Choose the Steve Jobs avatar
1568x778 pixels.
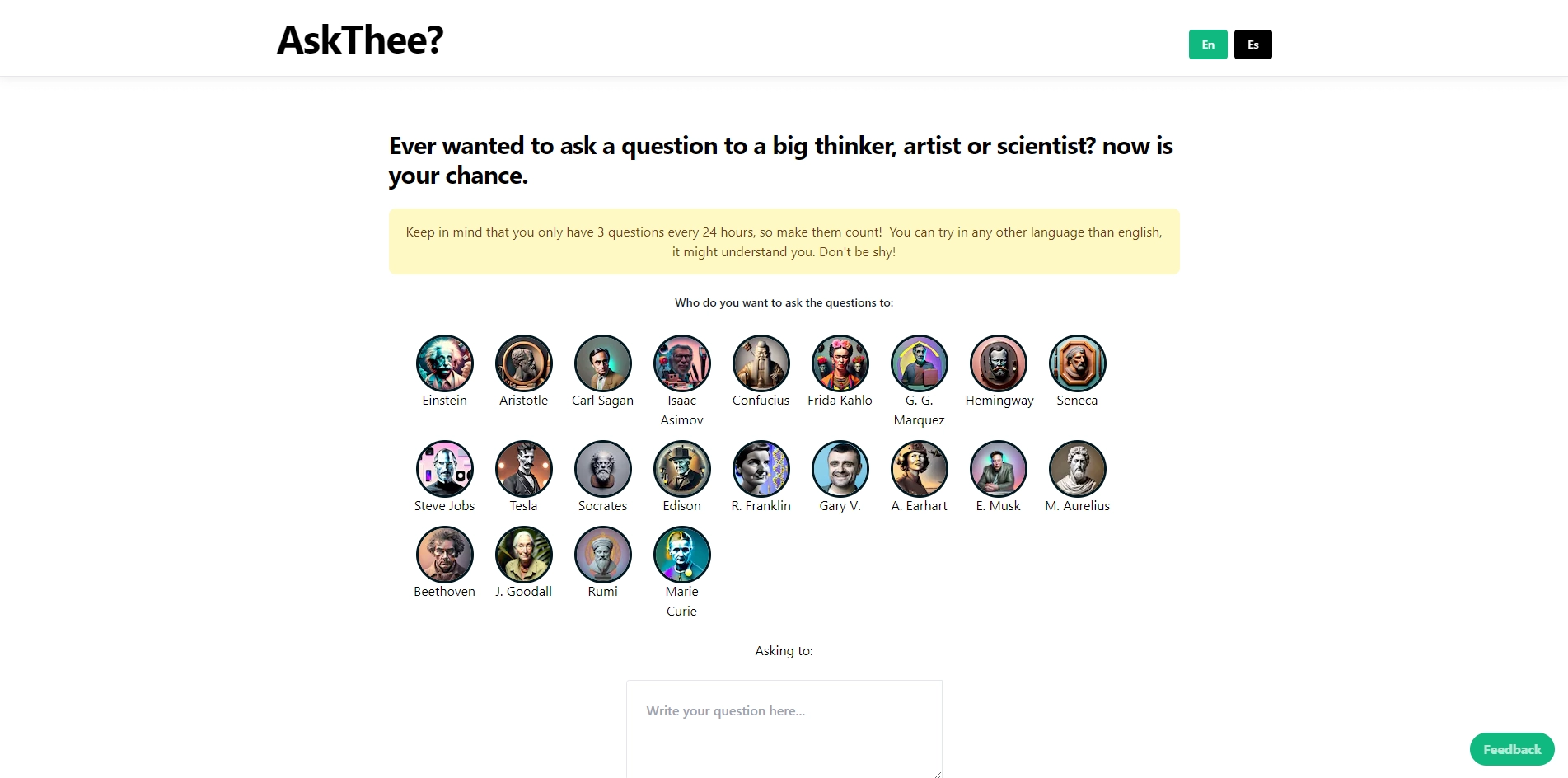click(445, 469)
